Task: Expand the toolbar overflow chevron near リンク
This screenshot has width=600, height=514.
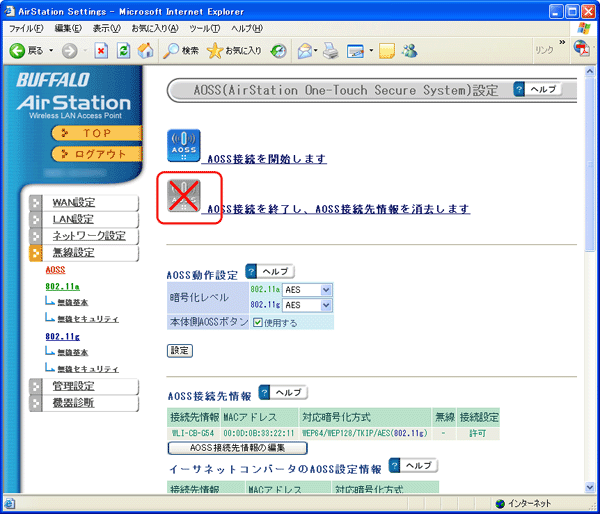Action: pyautogui.click(x=562, y=42)
